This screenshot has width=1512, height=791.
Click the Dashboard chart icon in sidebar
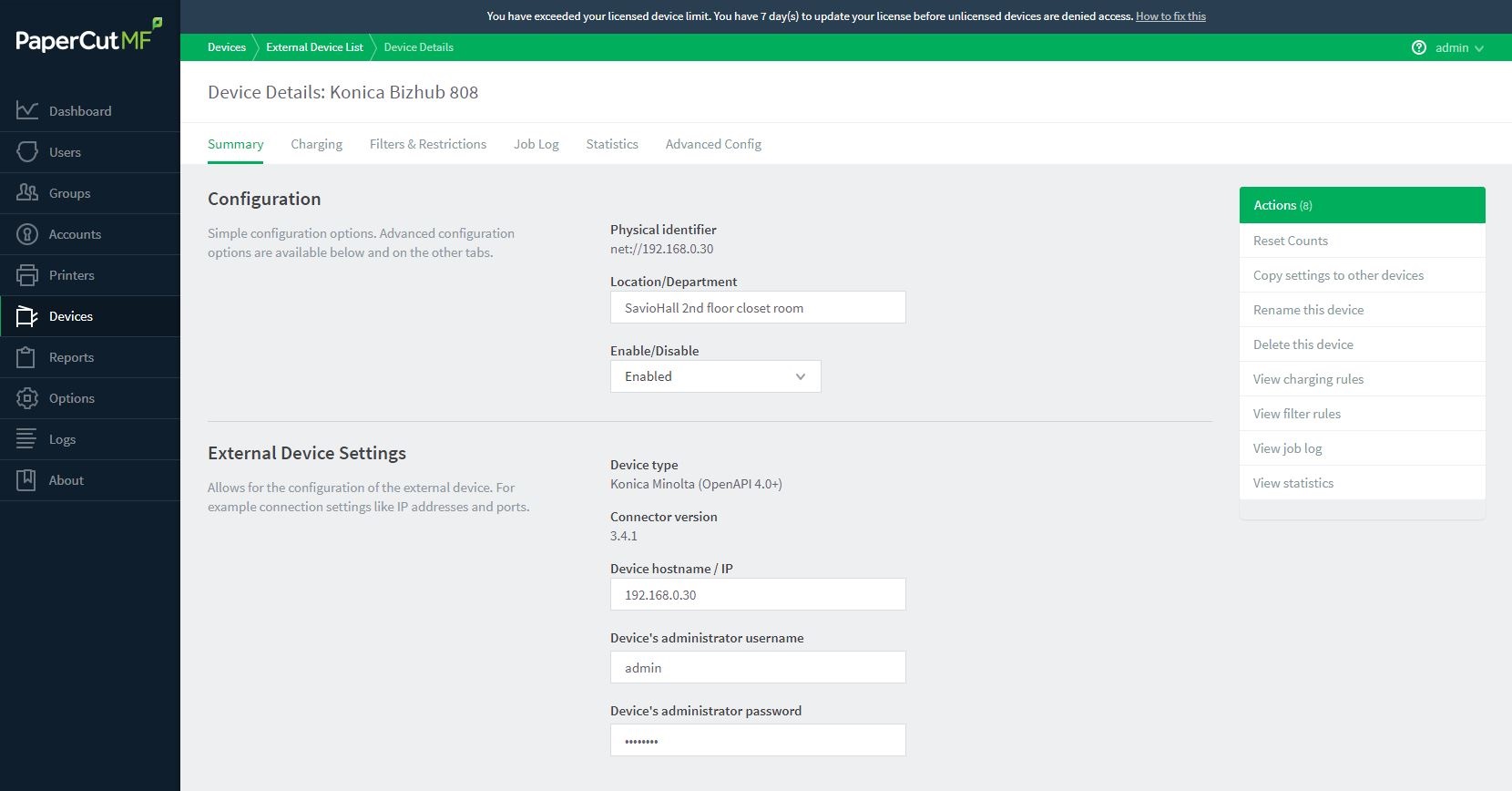click(27, 110)
